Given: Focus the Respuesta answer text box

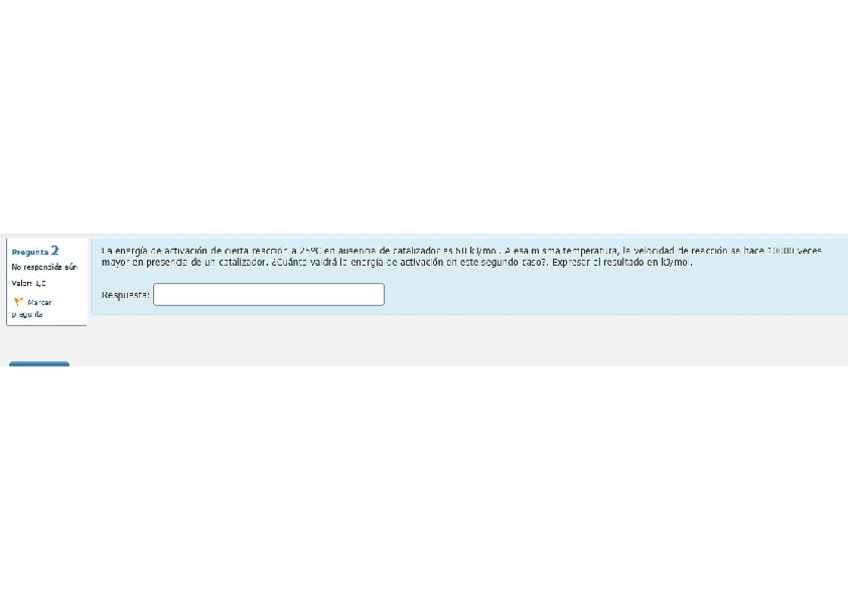Looking at the screenshot, I should pos(269,295).
